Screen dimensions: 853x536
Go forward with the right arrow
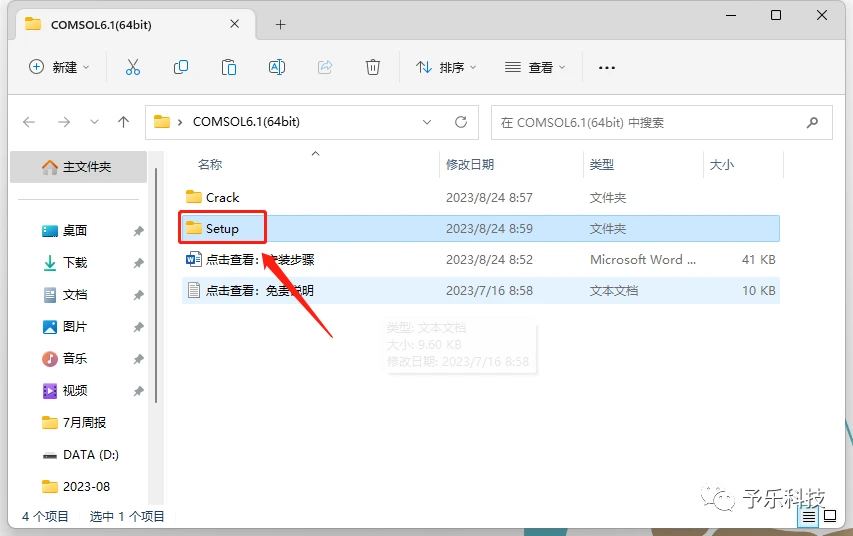[64, 122]
